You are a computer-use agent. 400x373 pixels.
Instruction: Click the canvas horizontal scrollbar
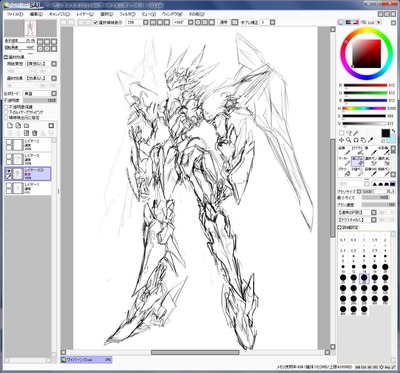coord(195,352)
